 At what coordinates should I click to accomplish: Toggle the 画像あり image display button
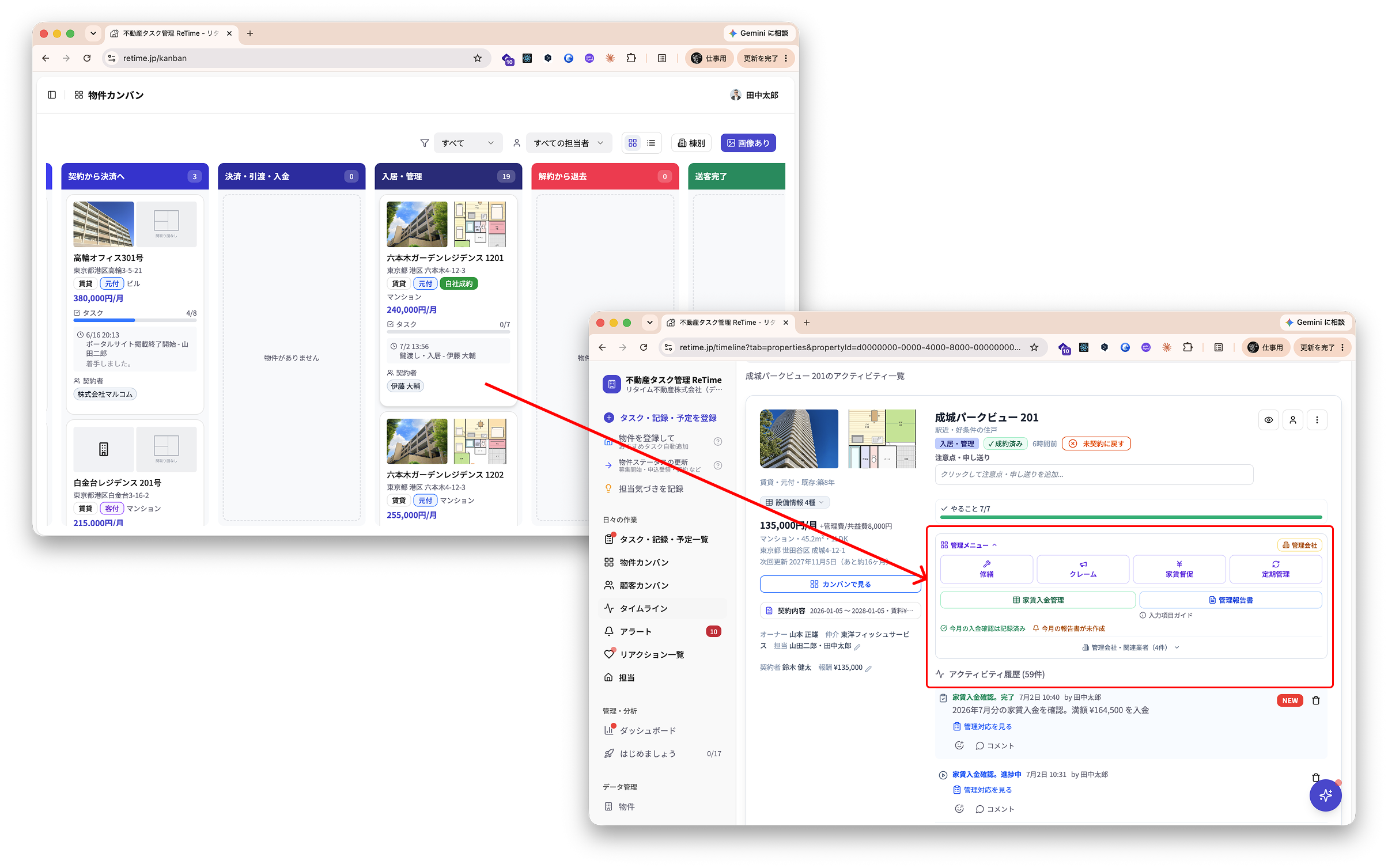748,143
